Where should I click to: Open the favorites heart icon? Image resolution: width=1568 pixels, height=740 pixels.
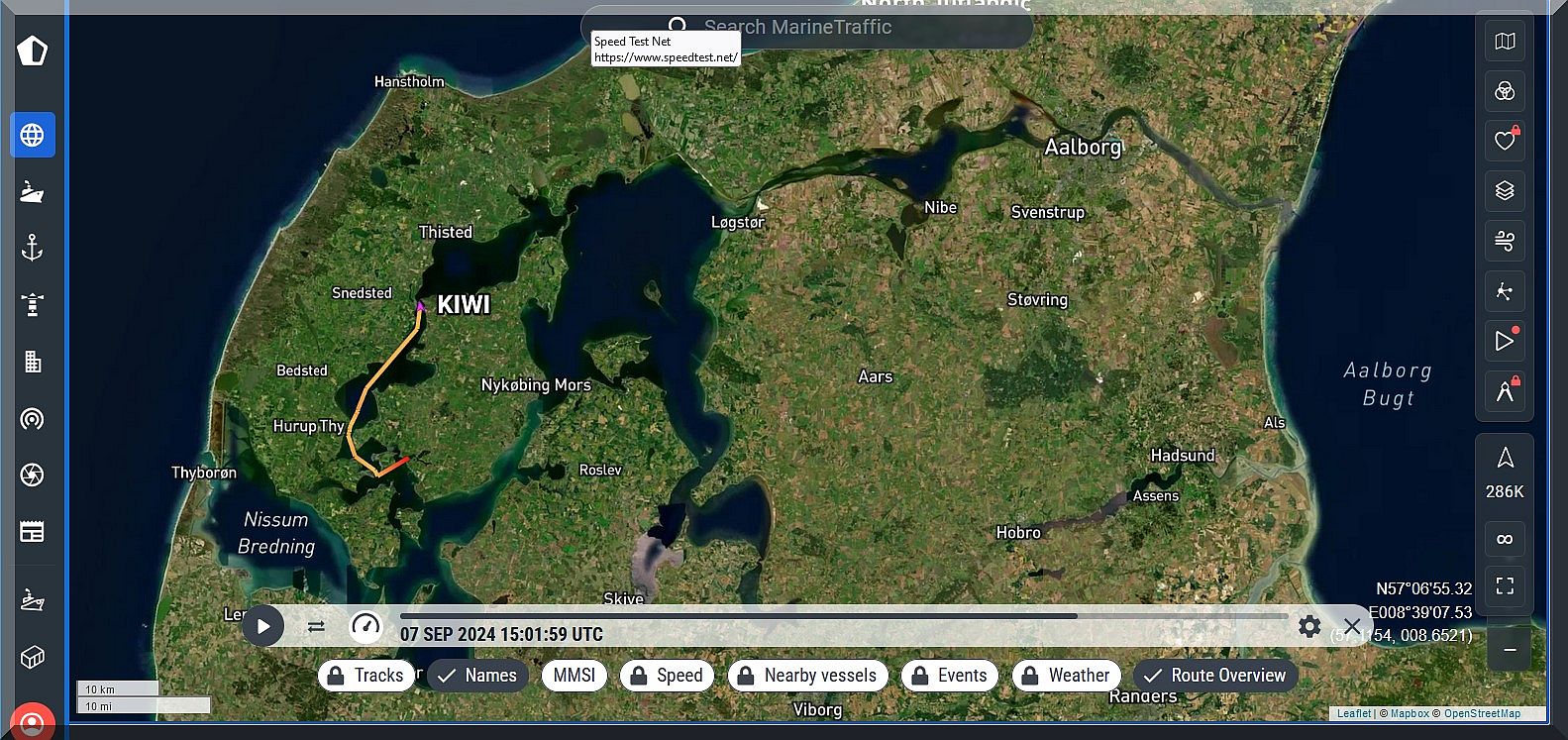[1505, 141]
